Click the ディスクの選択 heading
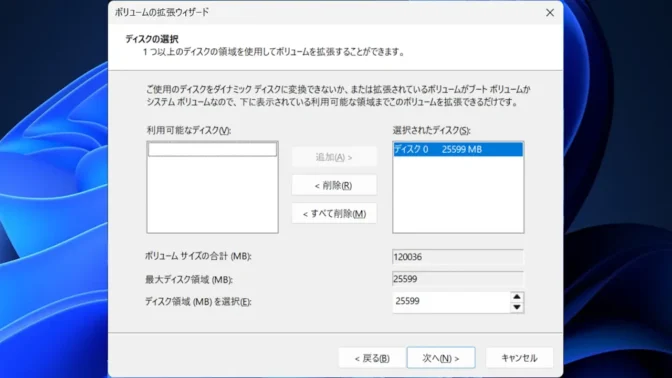 click(152, 39)
